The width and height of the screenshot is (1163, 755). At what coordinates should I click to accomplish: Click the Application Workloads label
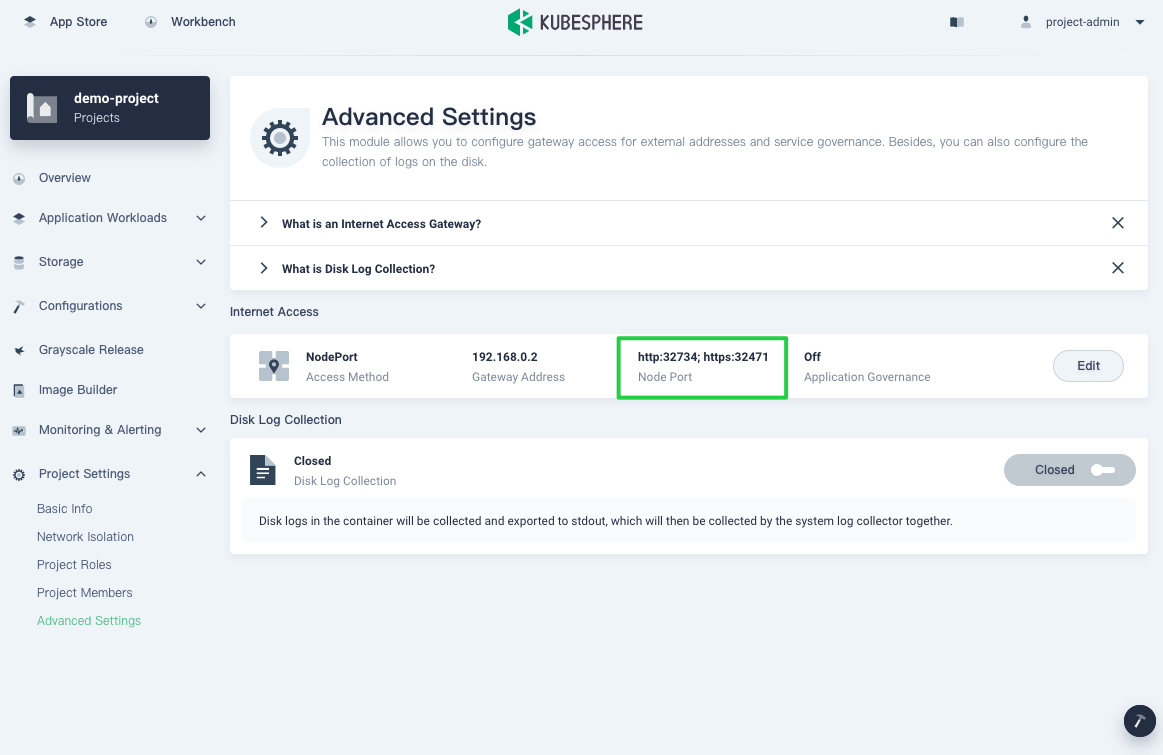[102, 218]
